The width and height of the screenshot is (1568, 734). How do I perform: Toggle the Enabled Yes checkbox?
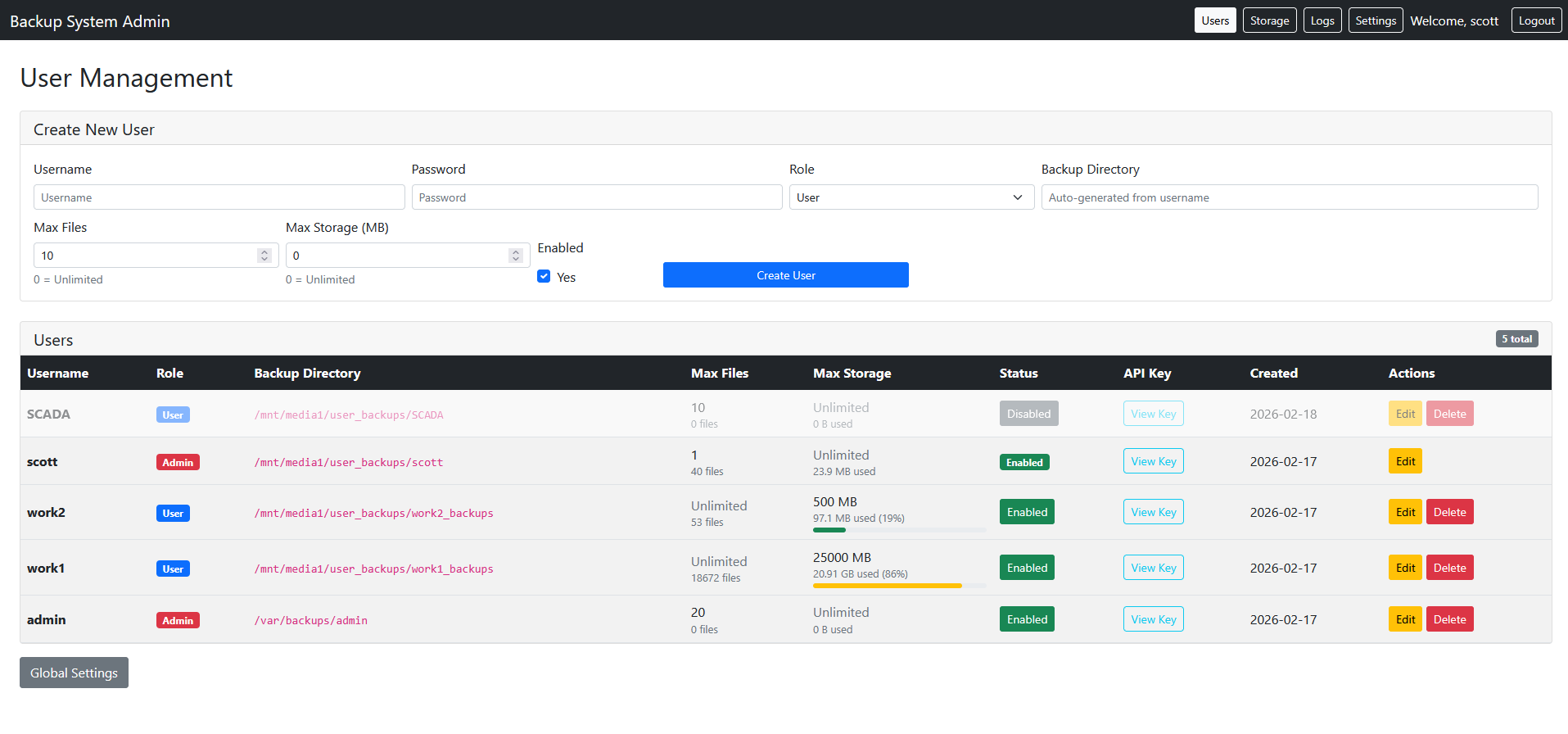pos(544,277)
